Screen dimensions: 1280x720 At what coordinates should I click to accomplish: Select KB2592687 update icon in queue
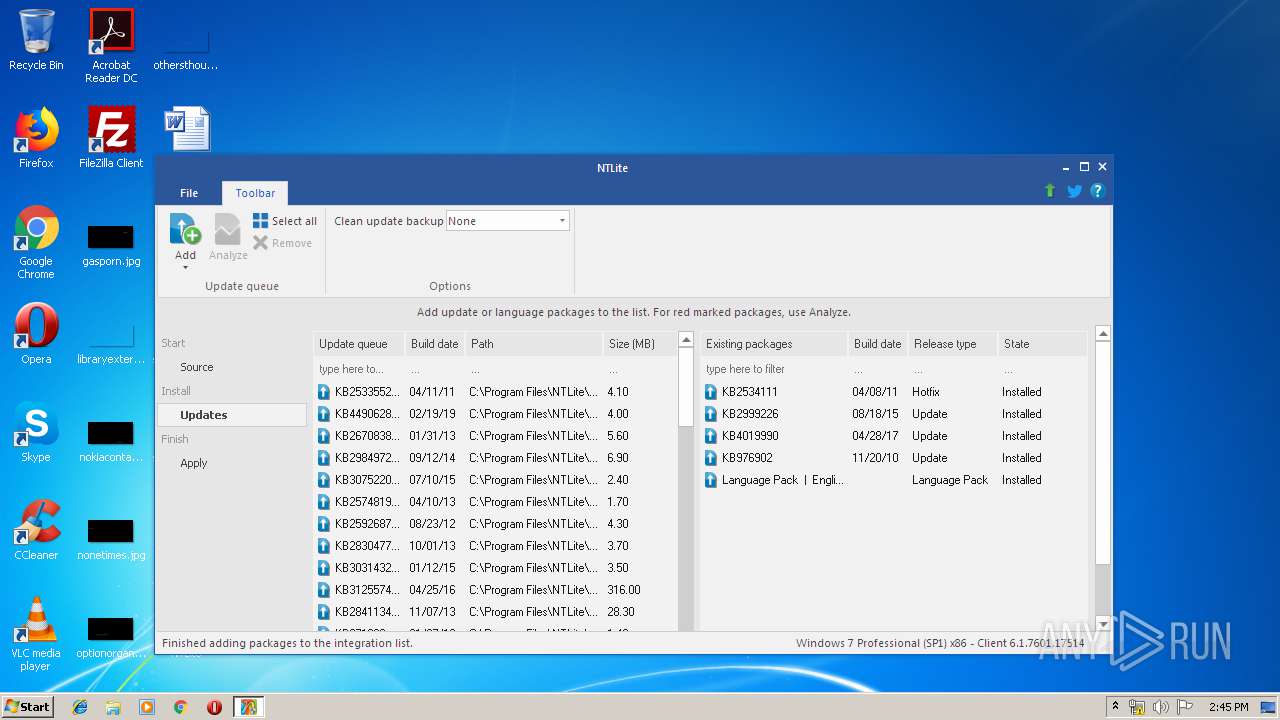324,524
